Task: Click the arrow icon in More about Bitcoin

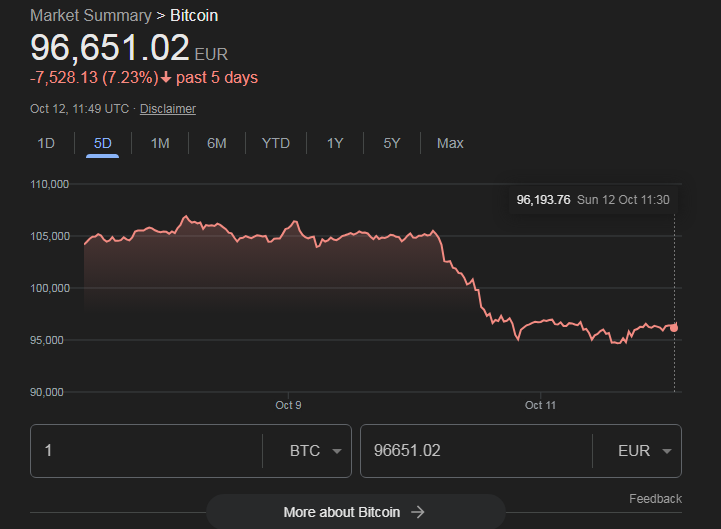Action: click(x=418, y=512)
